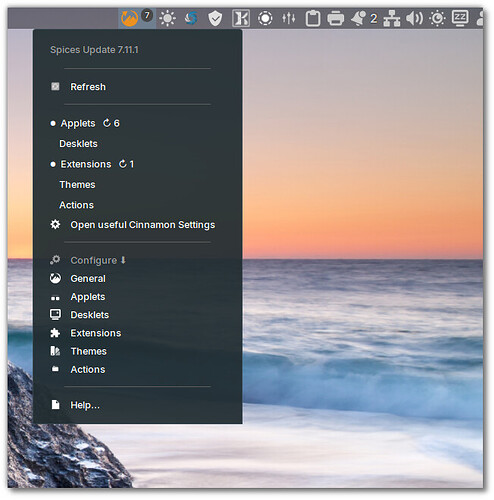
Task: Open the audio mixer sliders icon
Action: tap(288, 18)
